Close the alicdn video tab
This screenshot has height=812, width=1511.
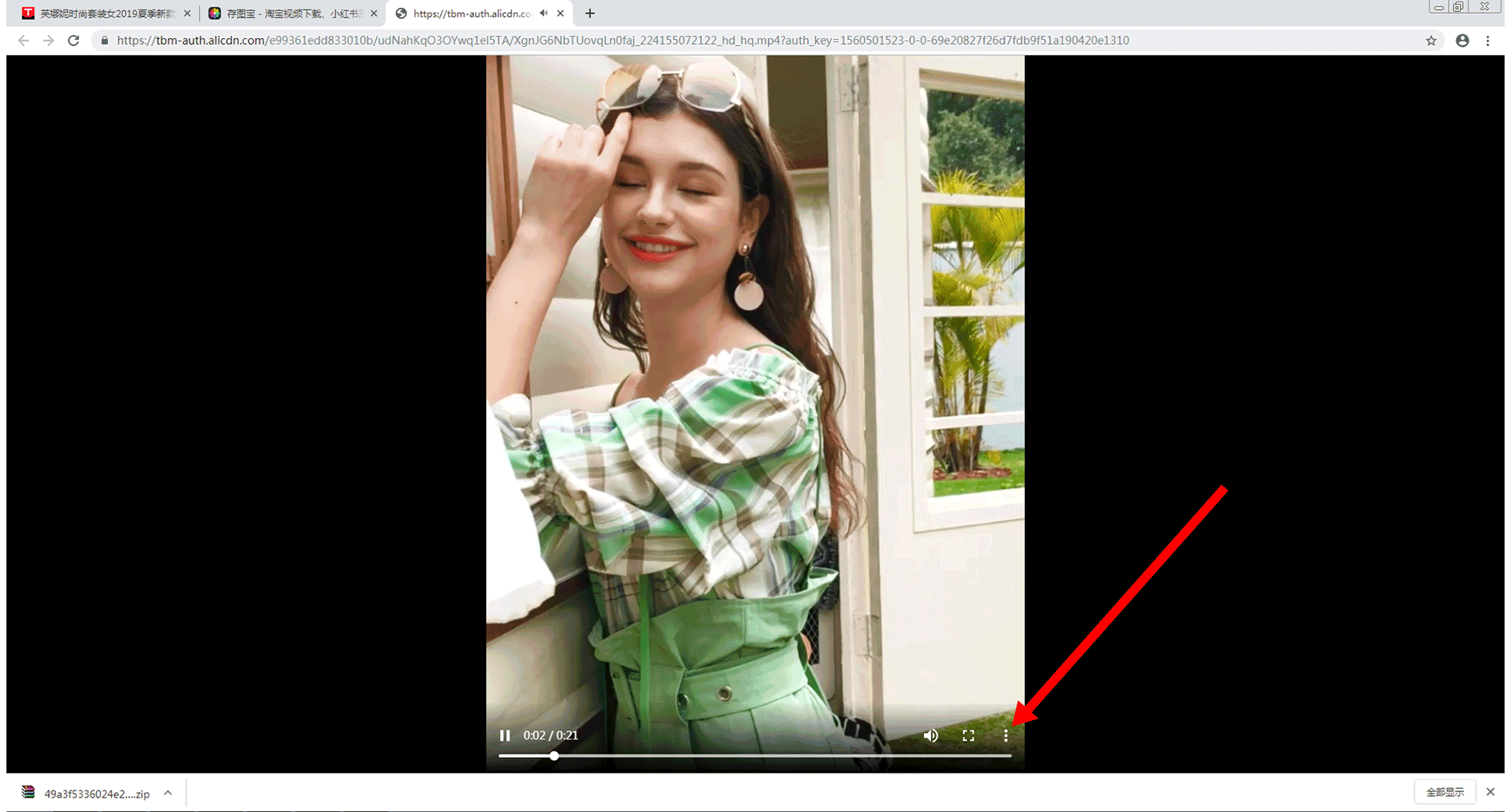561,14
